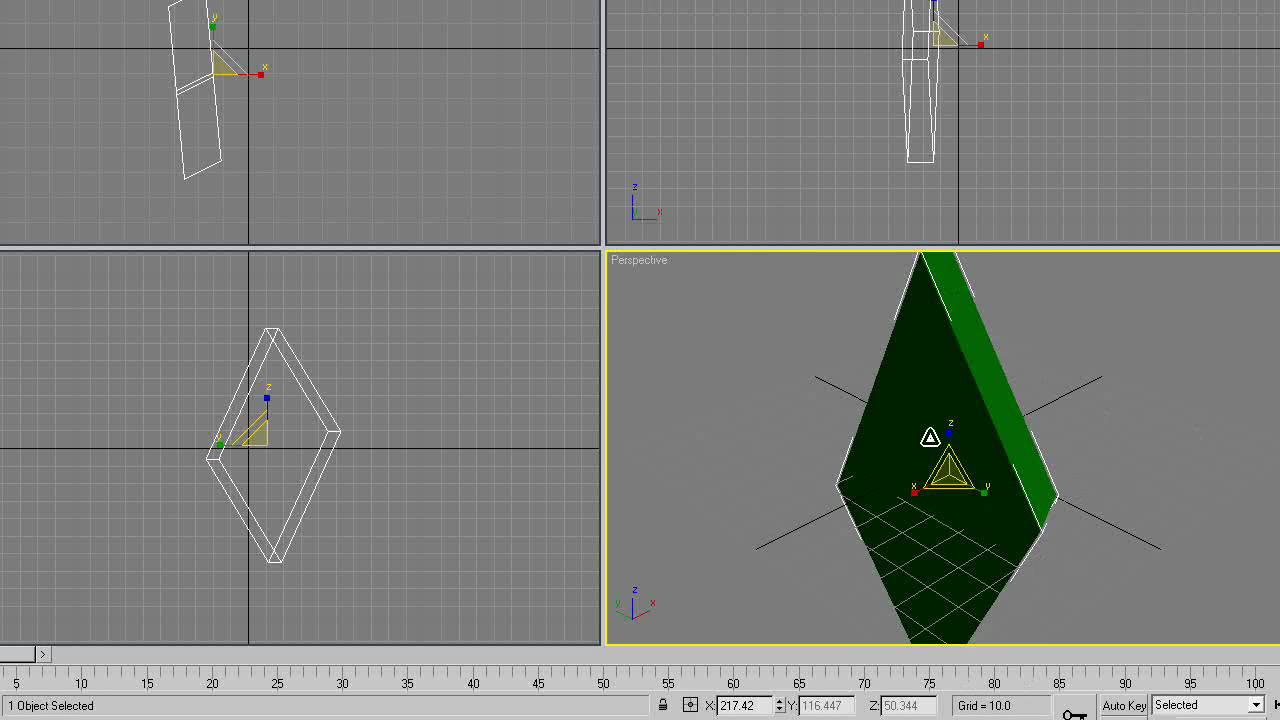Click the Y coordinate field showing 116.447
Screen dimensions: 1280x720
point(827,706)
